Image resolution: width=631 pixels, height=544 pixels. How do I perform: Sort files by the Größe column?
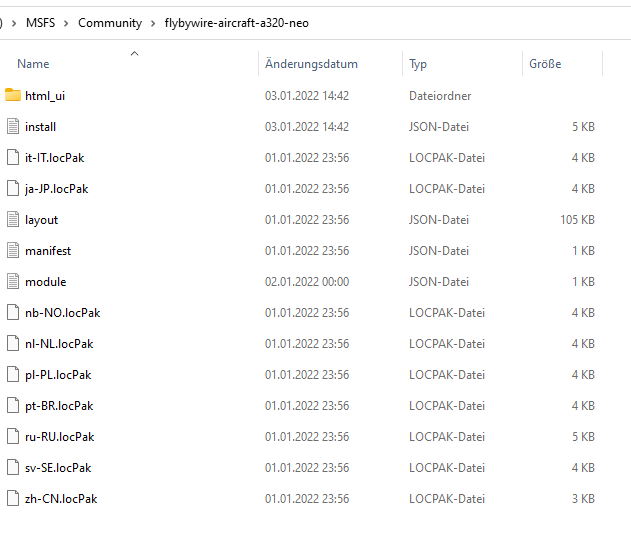pos(545,64)
